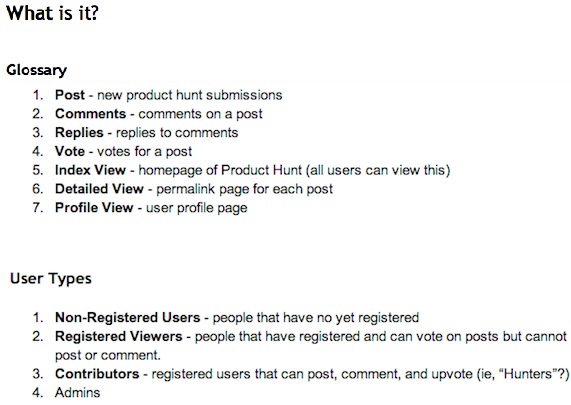The image size is (571, 405).
Task: Click the "What is it?" heading
Action: tap(52, 13)
